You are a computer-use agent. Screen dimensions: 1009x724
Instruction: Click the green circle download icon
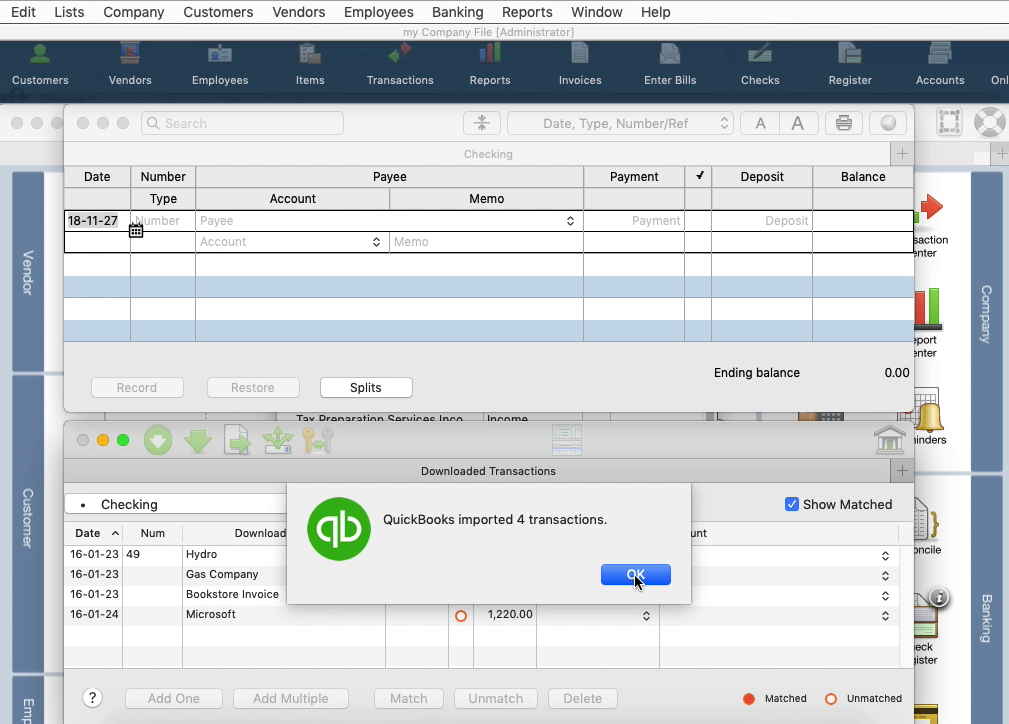click(158, 441)
